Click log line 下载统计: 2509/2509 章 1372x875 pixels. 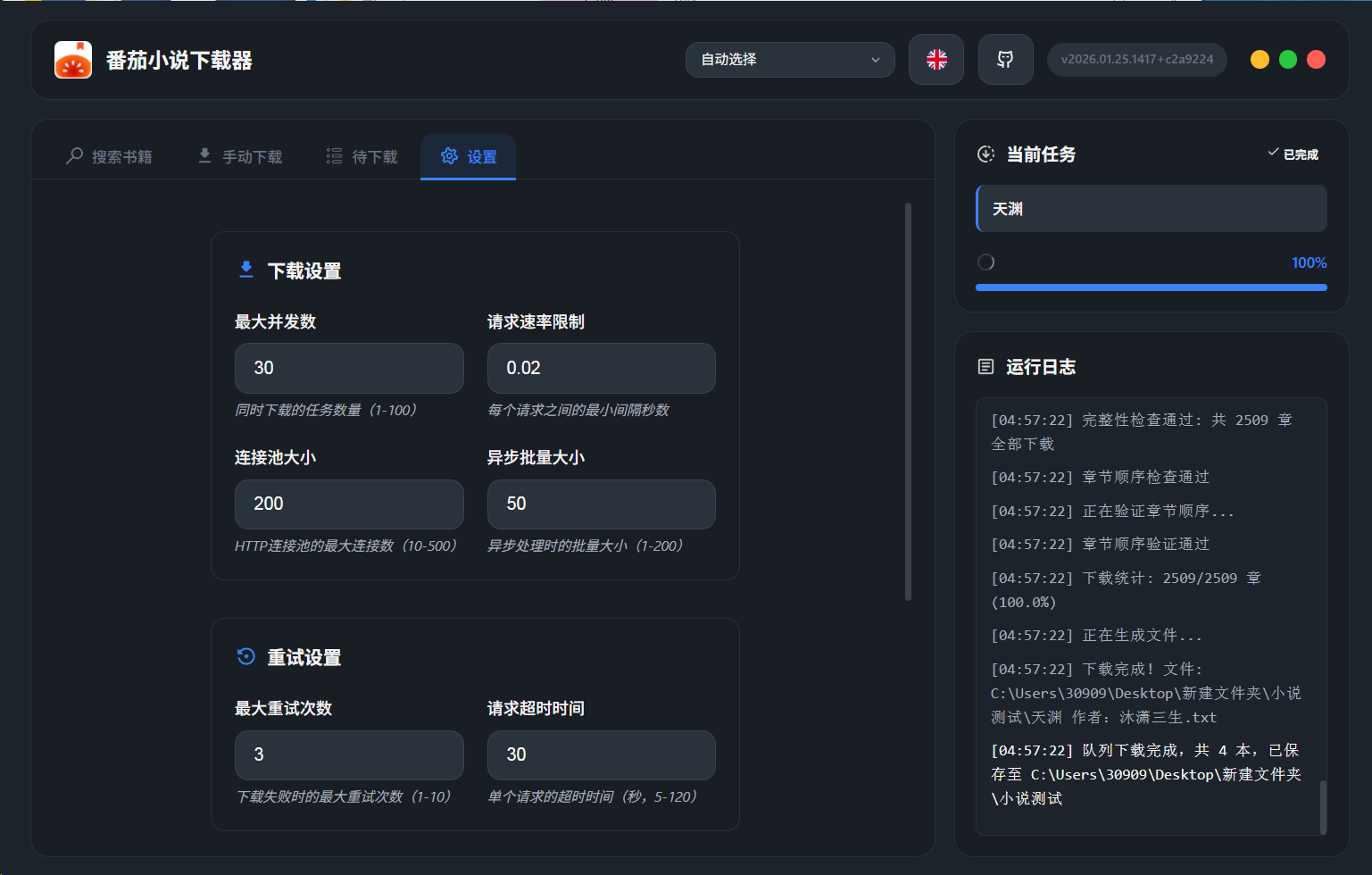pyautogui.click(x=1127, y=590)
